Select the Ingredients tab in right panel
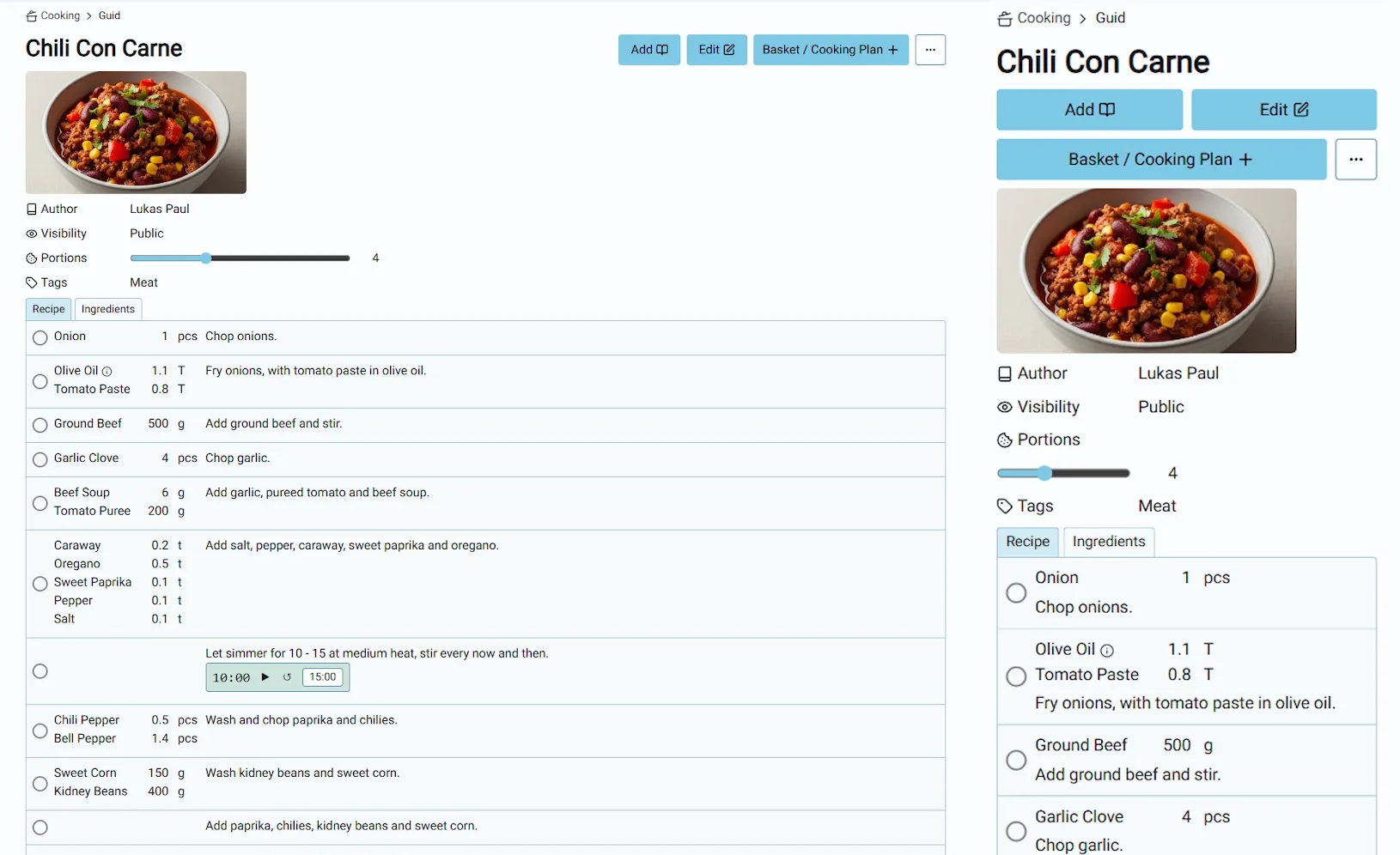Image resolution: width=1400 pixels, height=855 pixels. pos(1108,542)
